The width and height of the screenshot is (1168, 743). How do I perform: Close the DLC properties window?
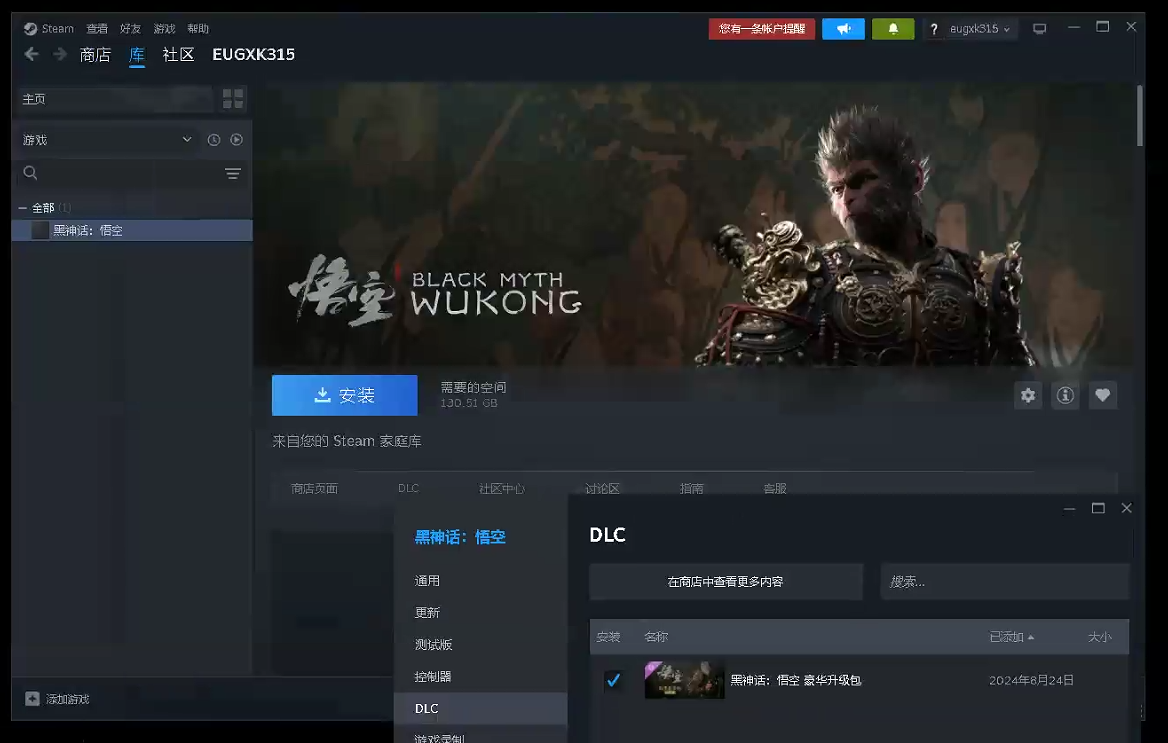tap(1126, 508)
